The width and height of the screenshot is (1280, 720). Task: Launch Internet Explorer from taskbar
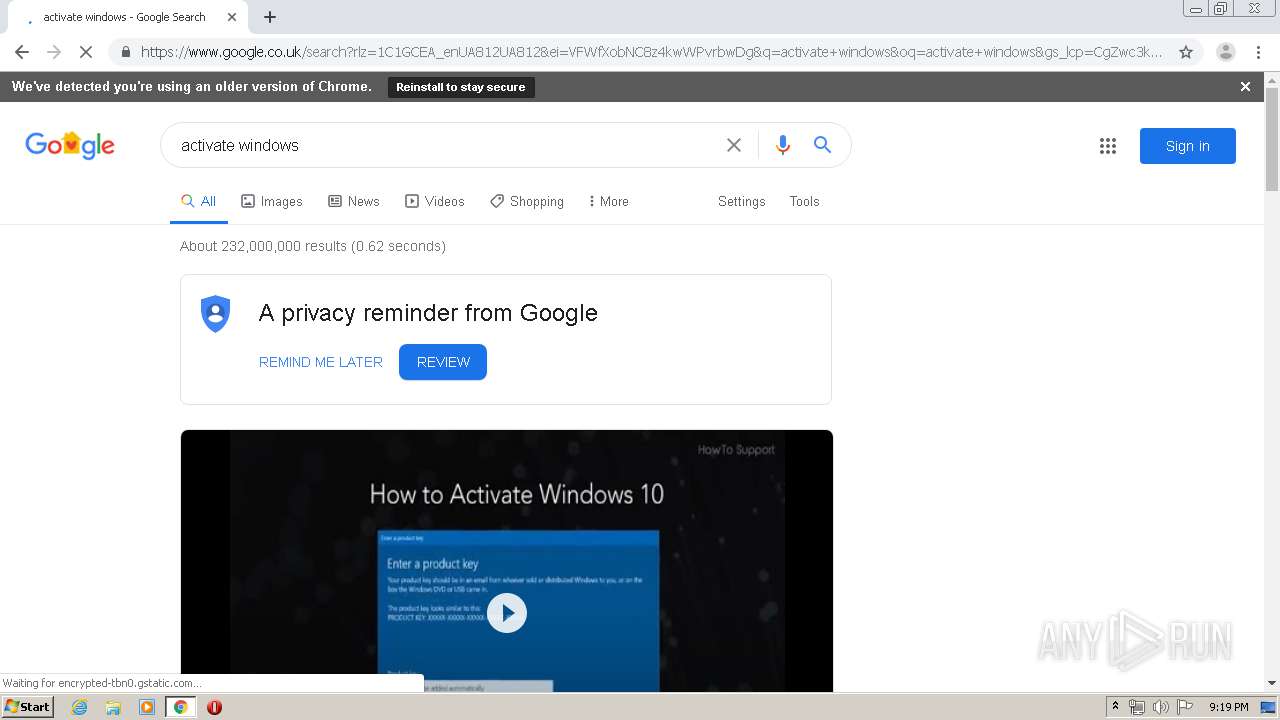tap(80, 707)
